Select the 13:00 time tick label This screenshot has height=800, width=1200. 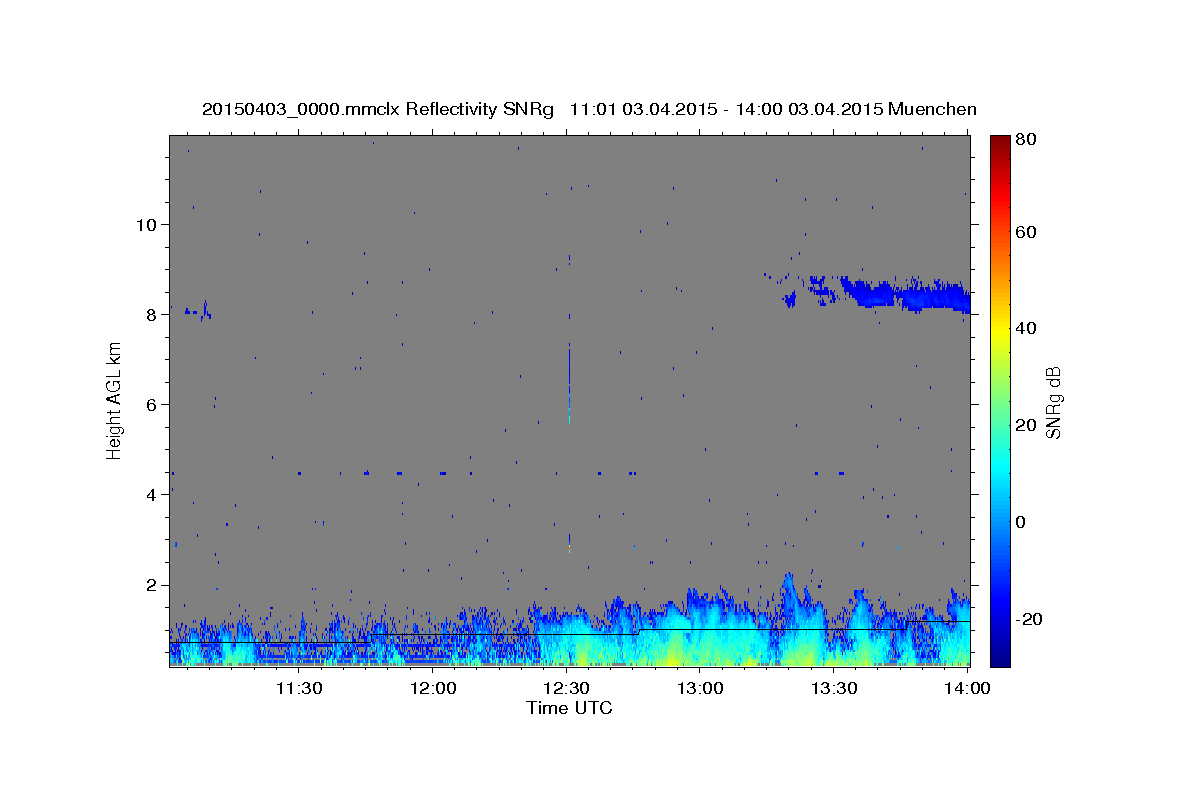(700, 688)
